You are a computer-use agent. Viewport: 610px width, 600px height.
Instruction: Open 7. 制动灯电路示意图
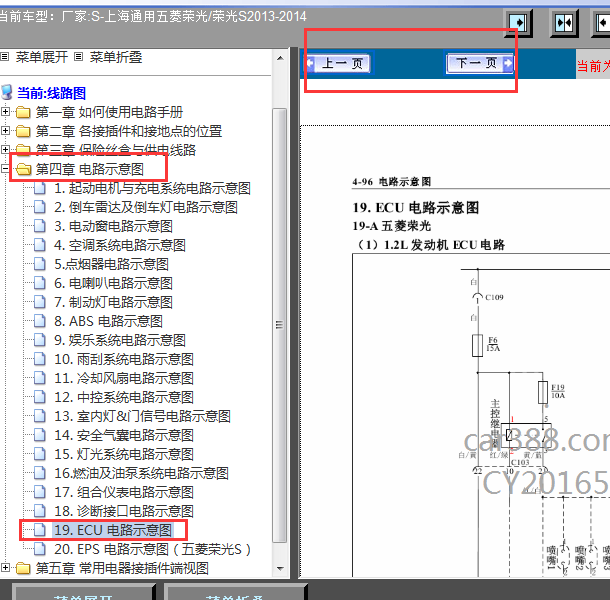[x=113, y=302]
